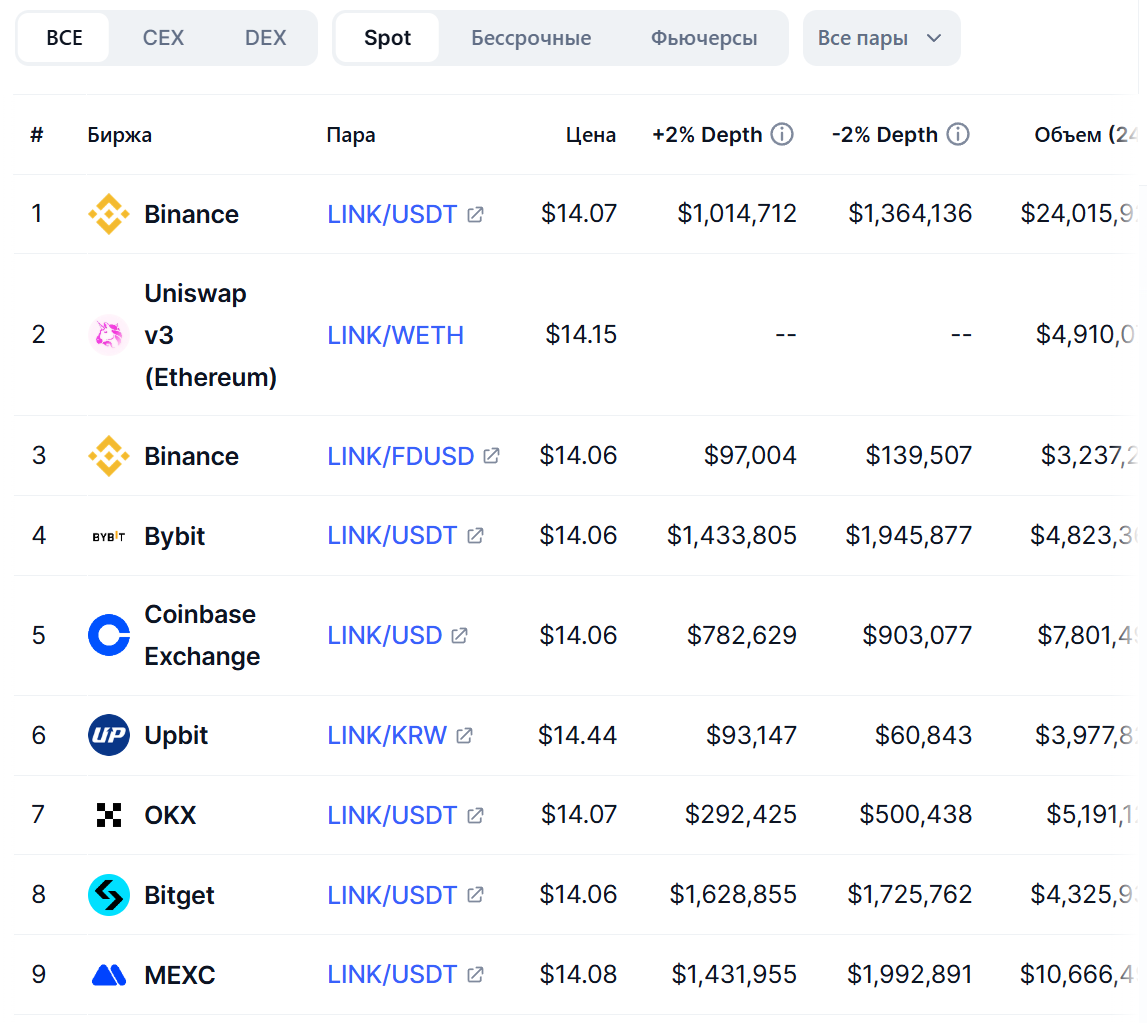This screenshot has height=1023, width=1147.
Task: Open the OKX LINK/USDT pair link
Action: 392,814
